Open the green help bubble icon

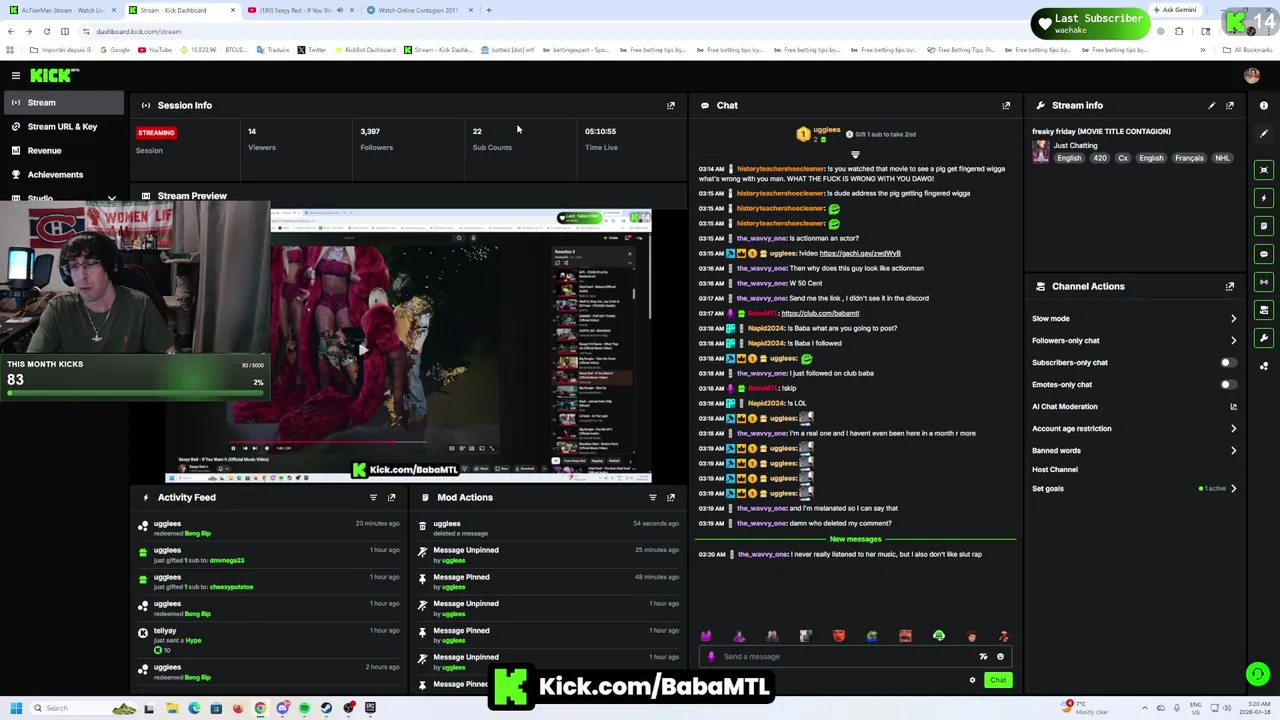(x=1257, y=674)
